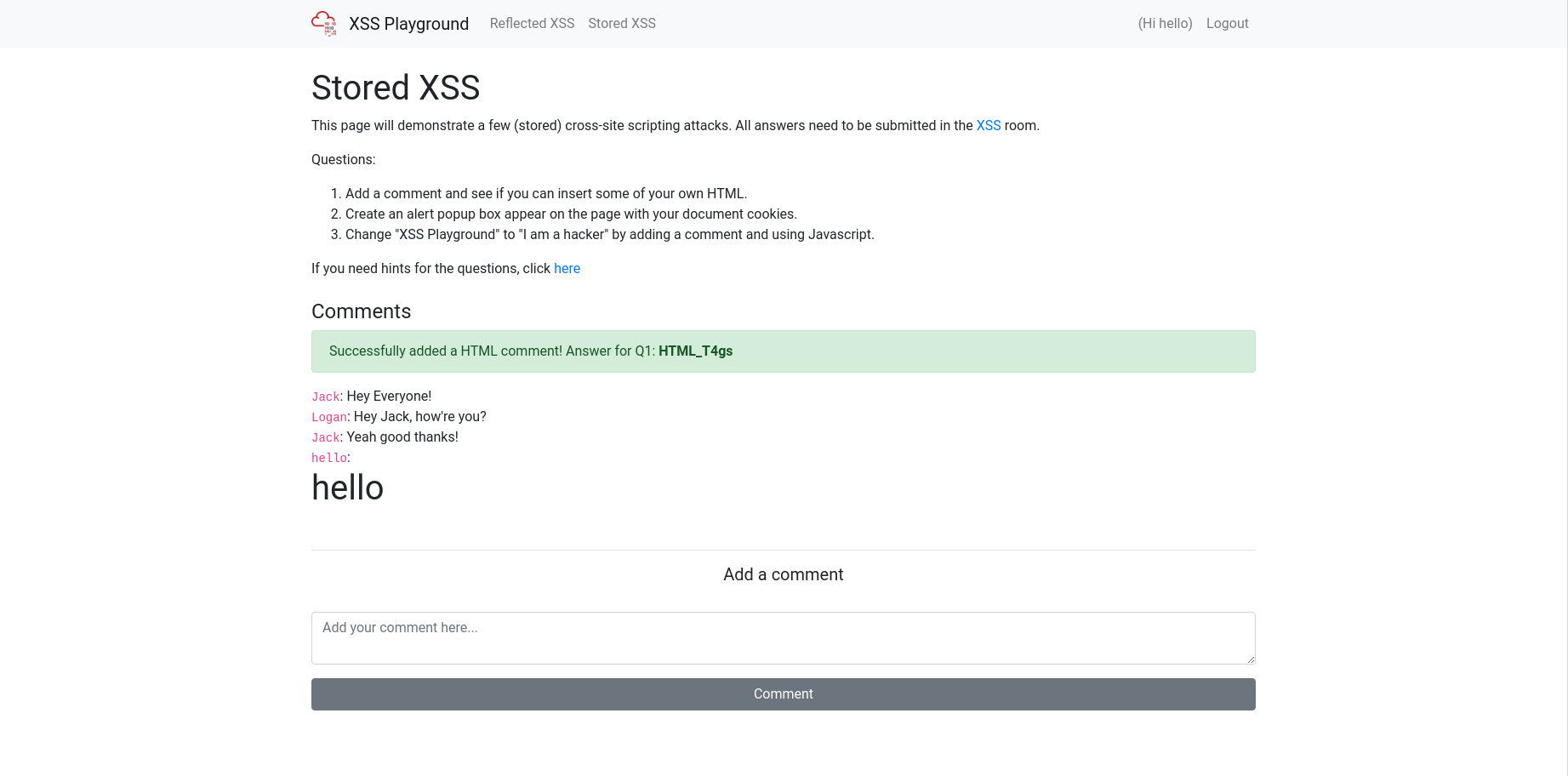Open the Reflected XSS nav item

532,24
